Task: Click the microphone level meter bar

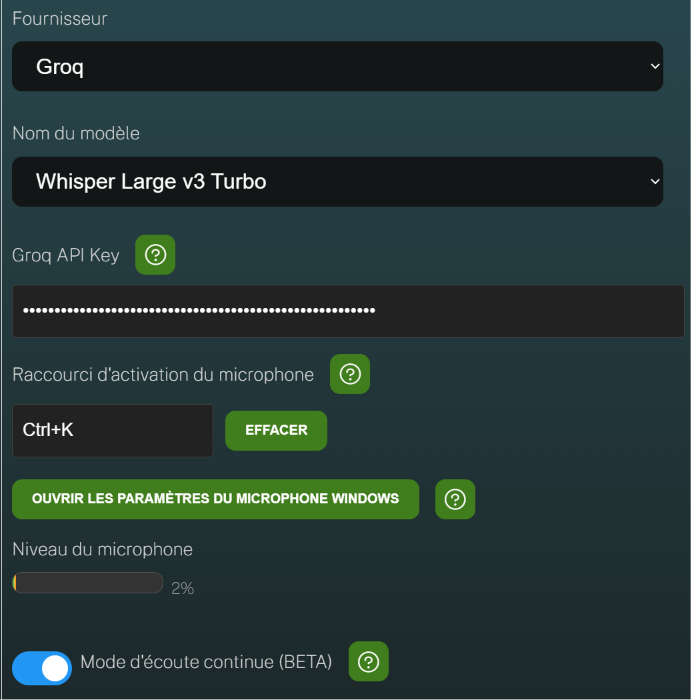Action: (x=88, y=583)
